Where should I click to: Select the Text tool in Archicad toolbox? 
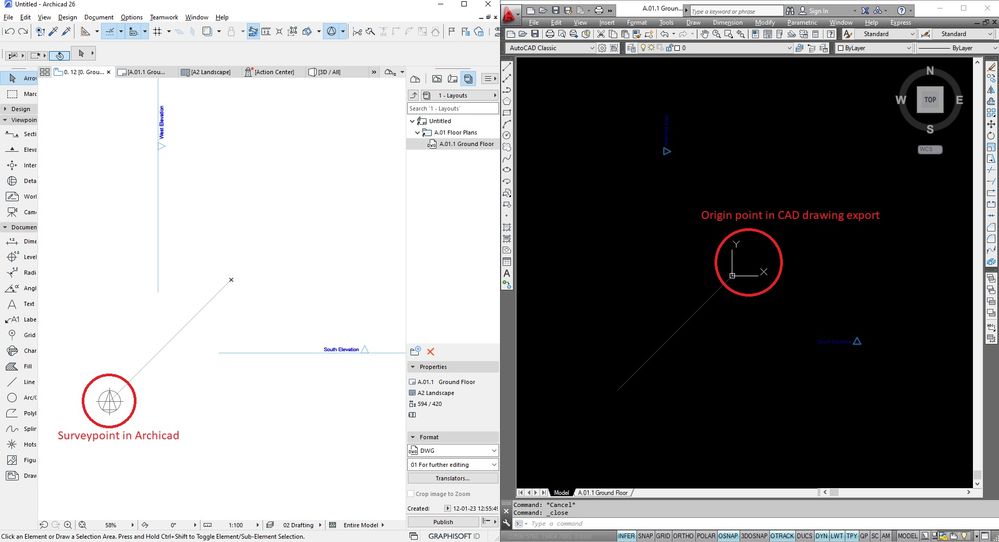(x=19, y=304)
